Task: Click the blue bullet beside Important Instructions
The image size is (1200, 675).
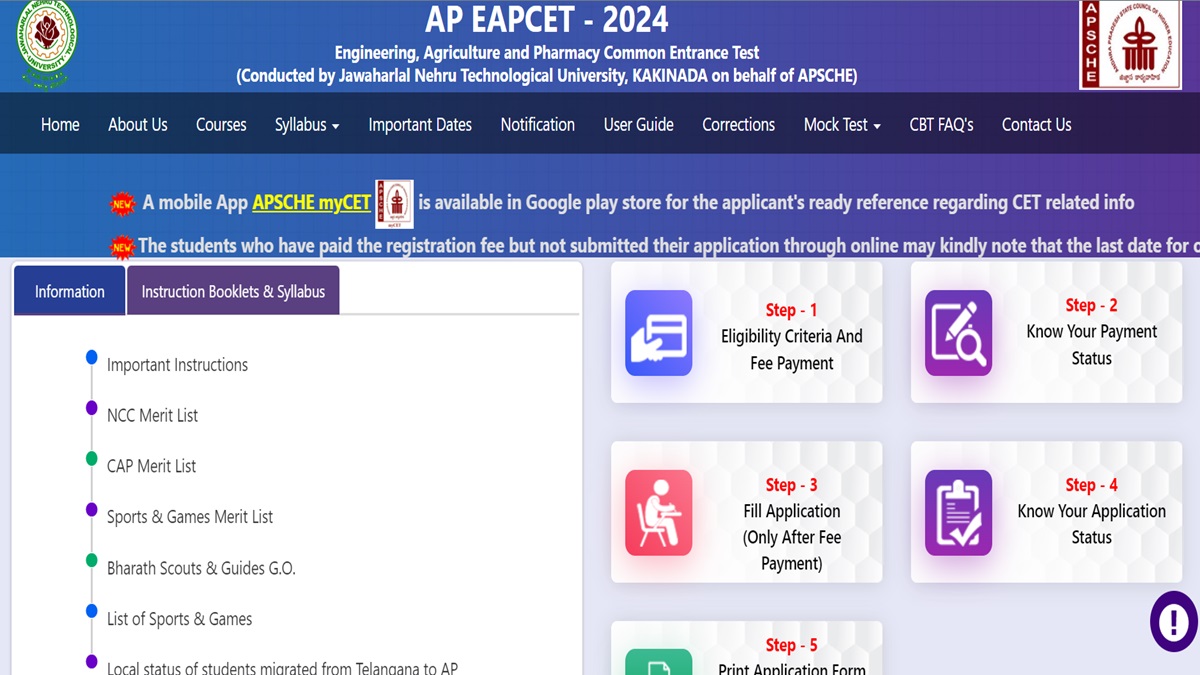Action: (x=92, y=357)
